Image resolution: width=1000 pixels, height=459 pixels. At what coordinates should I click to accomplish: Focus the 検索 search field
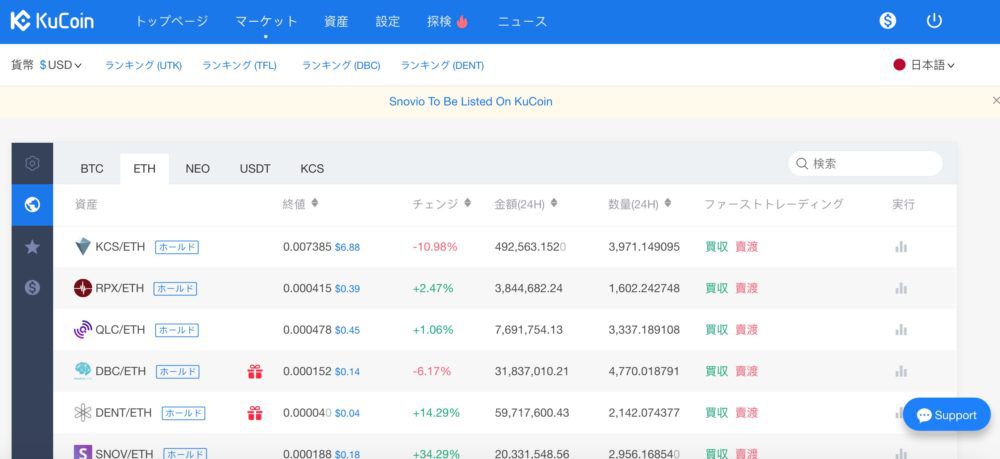[865, 163]
